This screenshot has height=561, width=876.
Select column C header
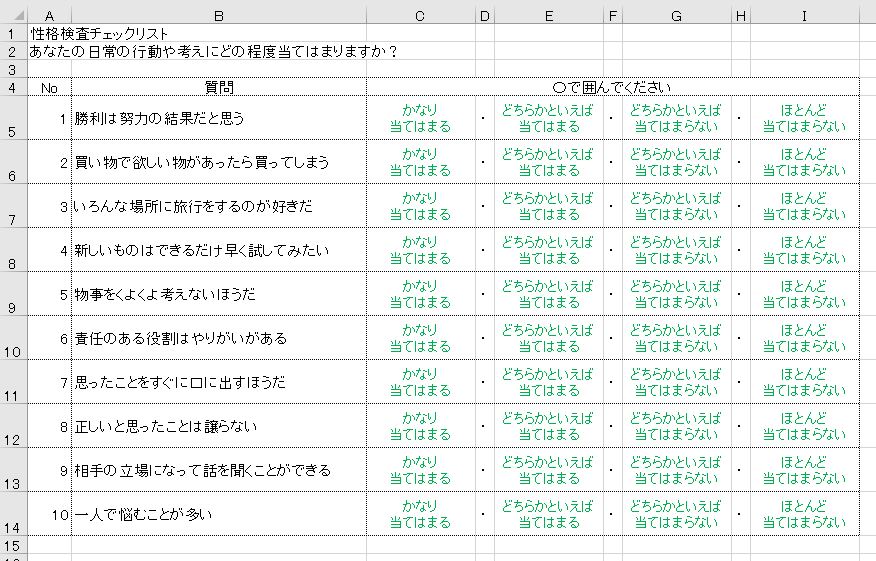[421, 16]
